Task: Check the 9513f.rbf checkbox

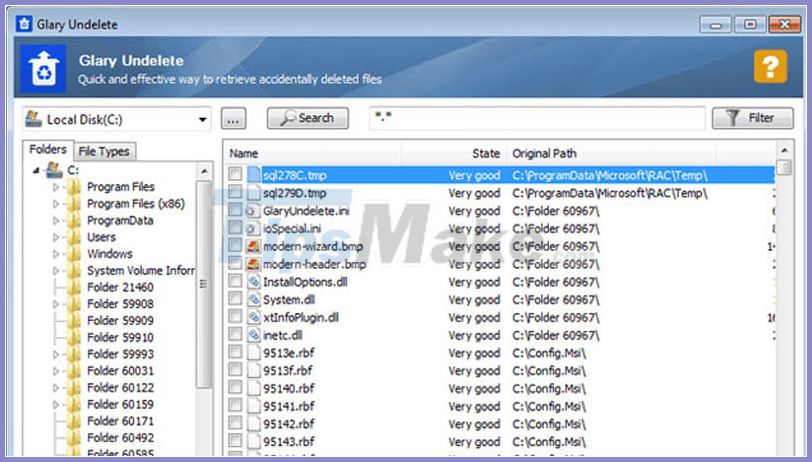Action: (x=235, y=370)
